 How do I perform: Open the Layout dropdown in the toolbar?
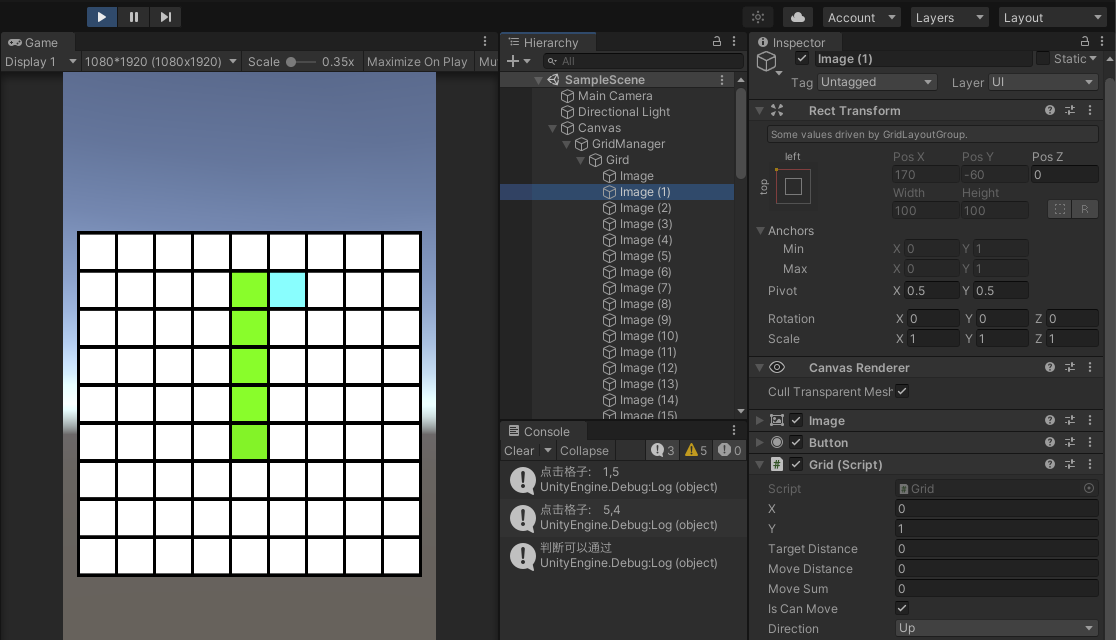[x=1051, y=17]
